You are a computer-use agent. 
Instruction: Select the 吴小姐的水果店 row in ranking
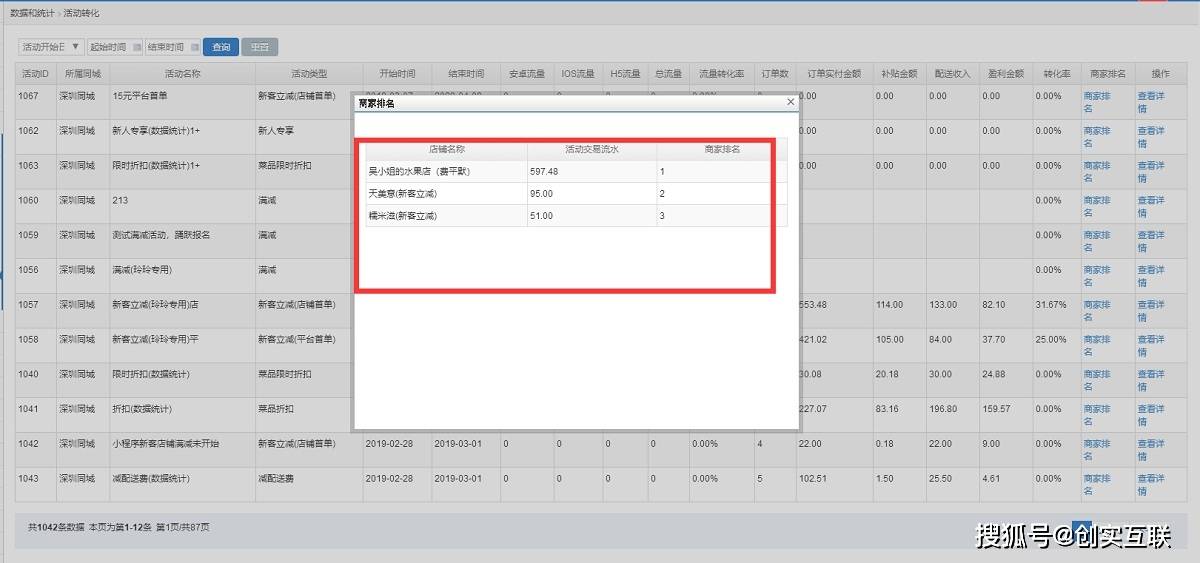click(446, 171)
